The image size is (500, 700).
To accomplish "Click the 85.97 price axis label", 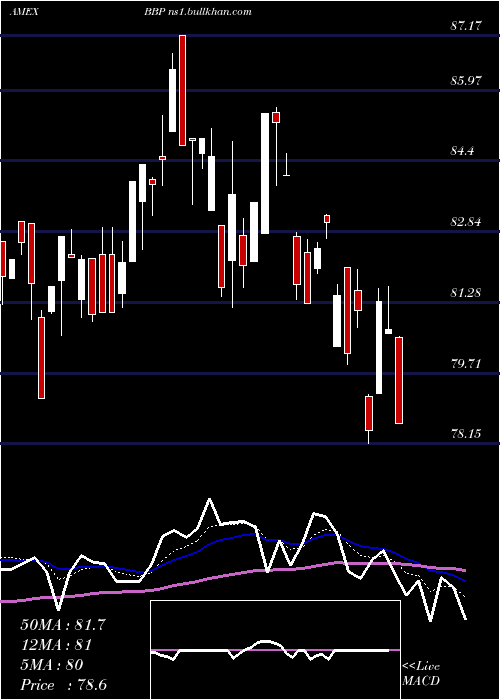I will coord(466,81).
